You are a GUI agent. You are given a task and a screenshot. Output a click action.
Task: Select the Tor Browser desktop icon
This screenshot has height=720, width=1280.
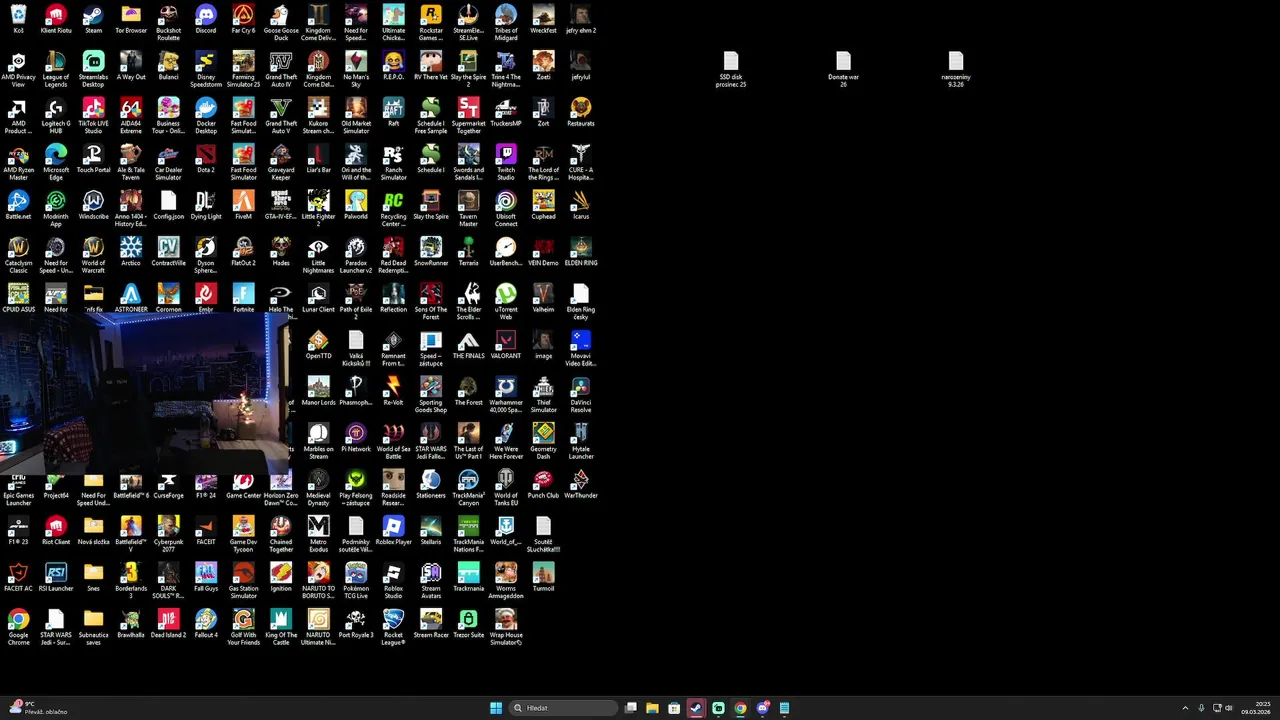pyautogui.click(x=131, y=19)
